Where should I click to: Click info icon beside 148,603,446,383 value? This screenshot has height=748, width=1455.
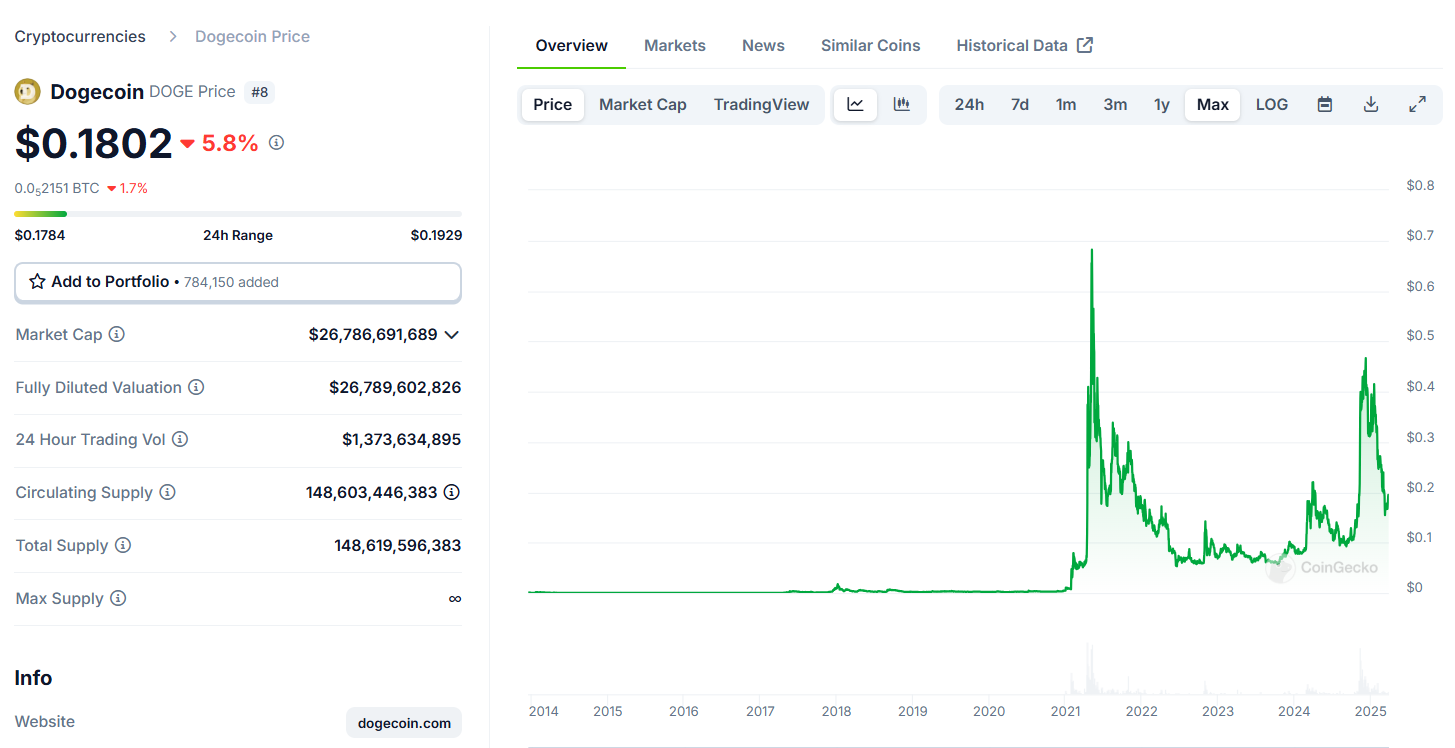(452, 492)
